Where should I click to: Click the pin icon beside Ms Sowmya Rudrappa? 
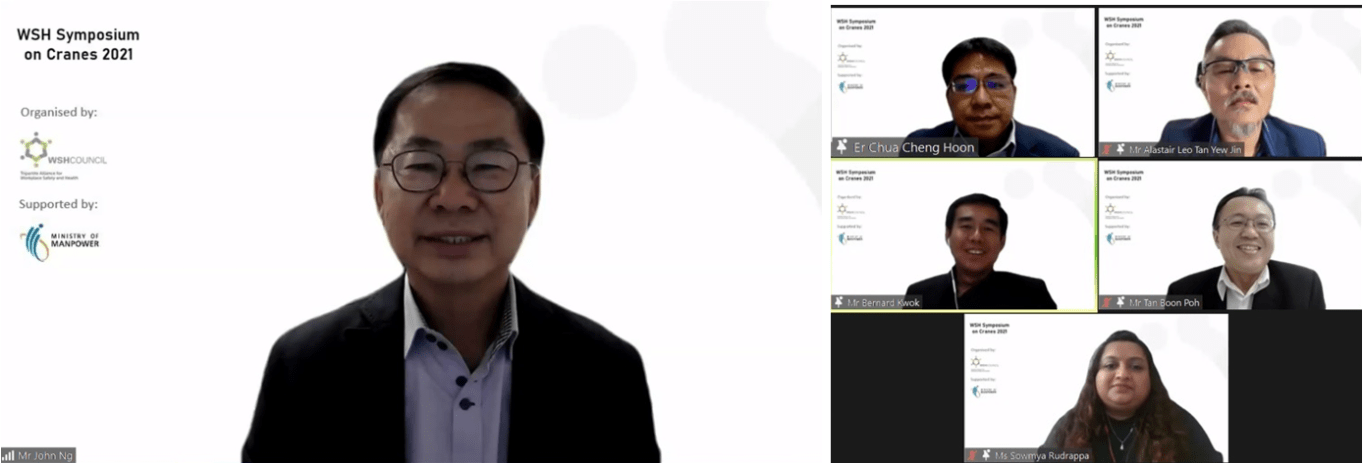tap(985, 456)
